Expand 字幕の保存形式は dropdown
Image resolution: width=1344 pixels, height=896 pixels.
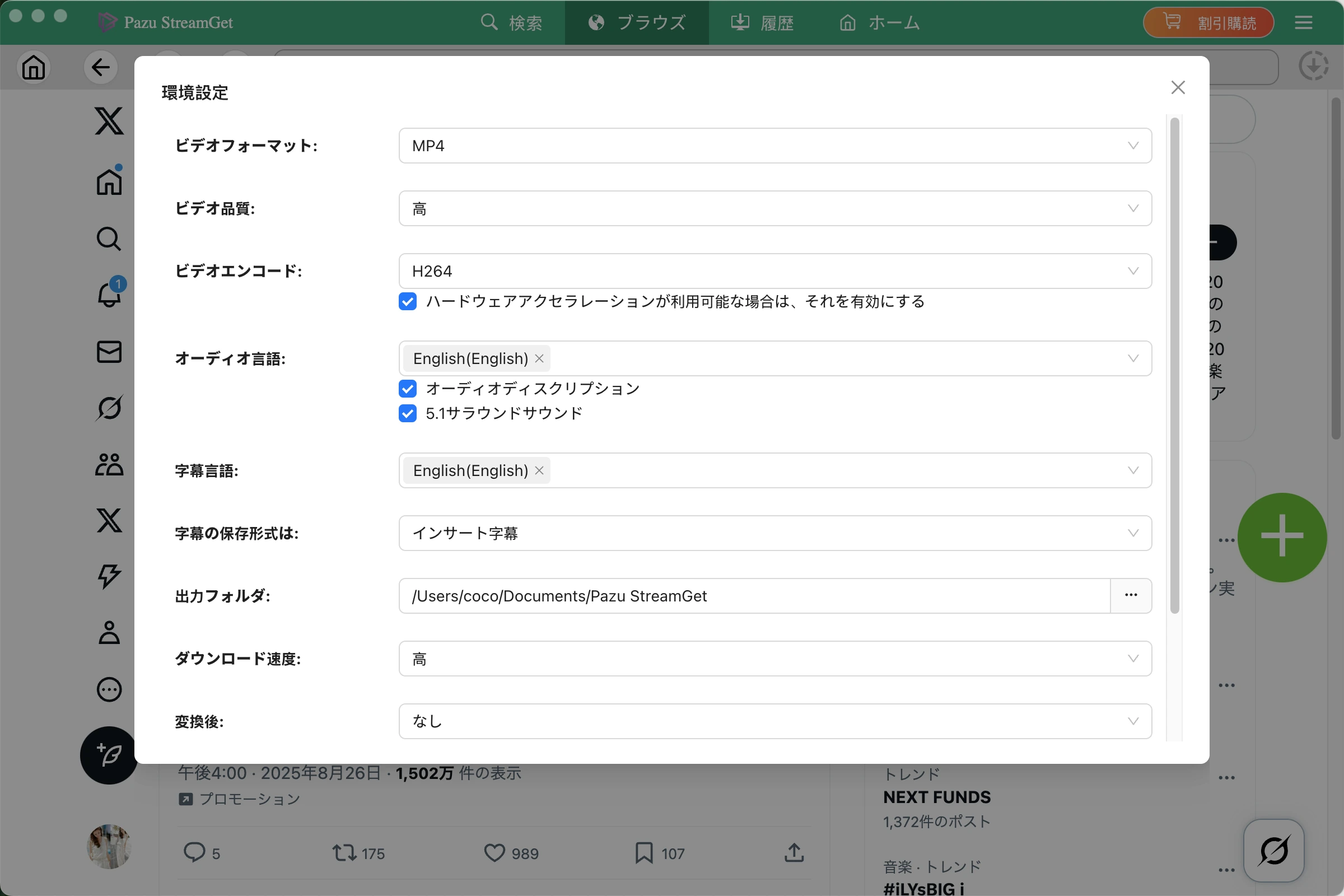[775, 533]
